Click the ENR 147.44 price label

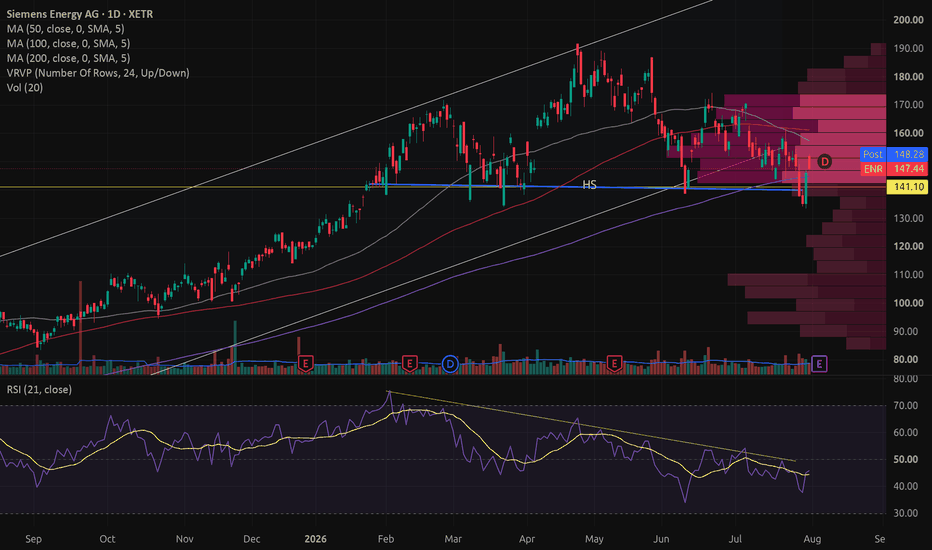point(893,169)
